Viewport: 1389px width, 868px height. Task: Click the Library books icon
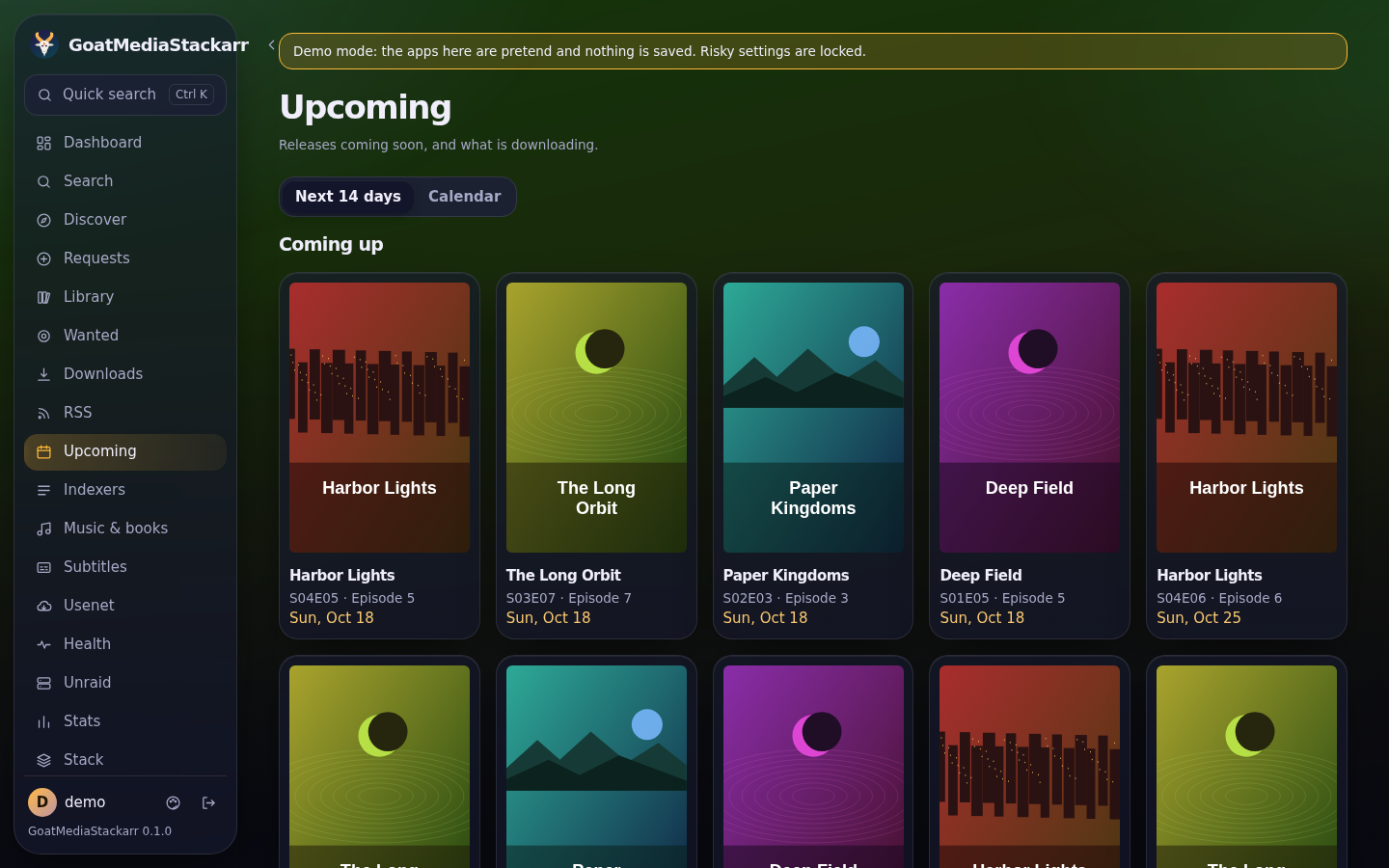coord(43,297)
